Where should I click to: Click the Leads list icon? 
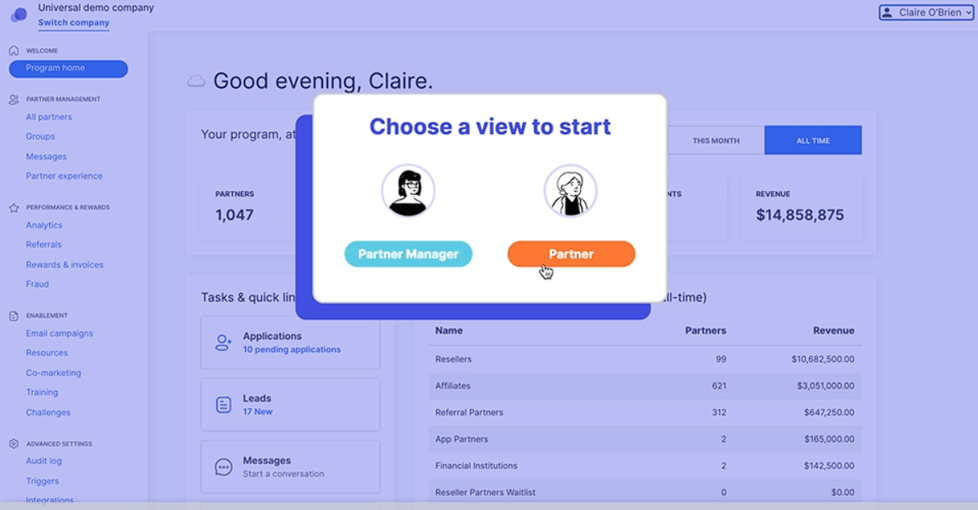[x=223, y=405]
